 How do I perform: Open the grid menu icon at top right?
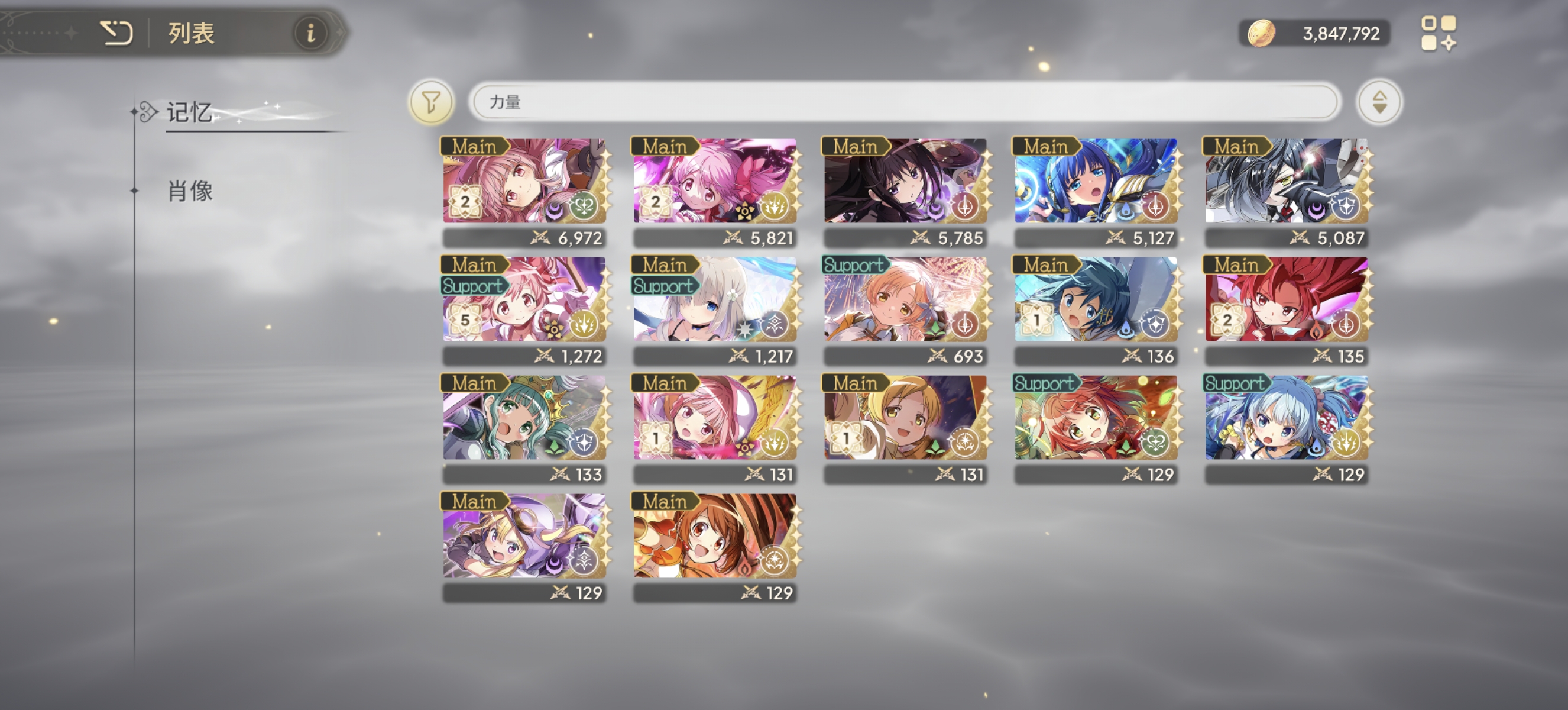1439,34
